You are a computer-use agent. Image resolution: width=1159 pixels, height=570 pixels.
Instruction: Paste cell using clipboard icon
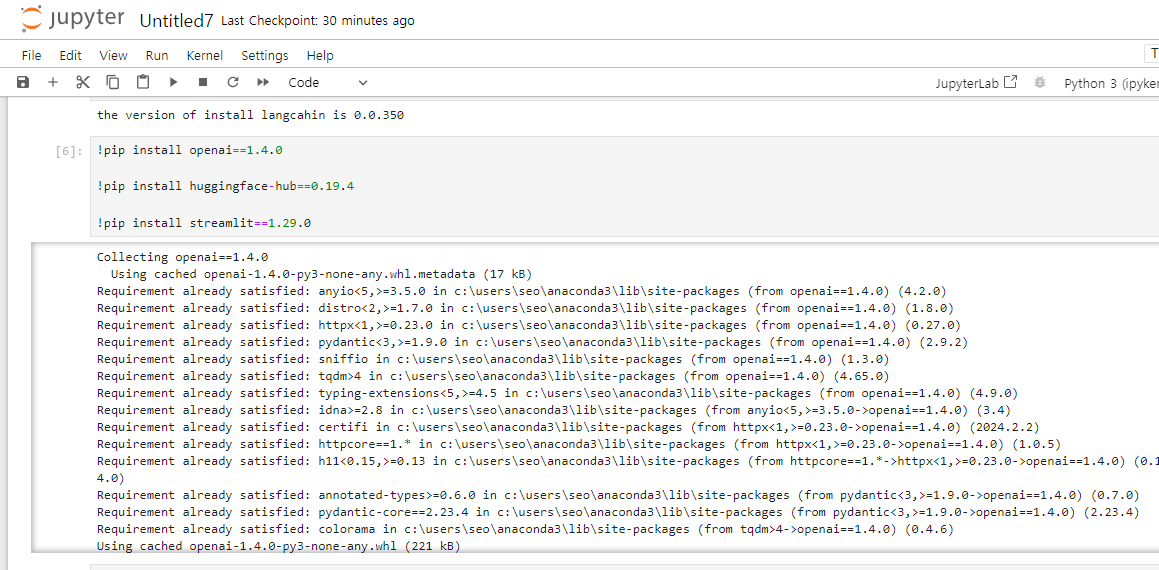(143, 83)
